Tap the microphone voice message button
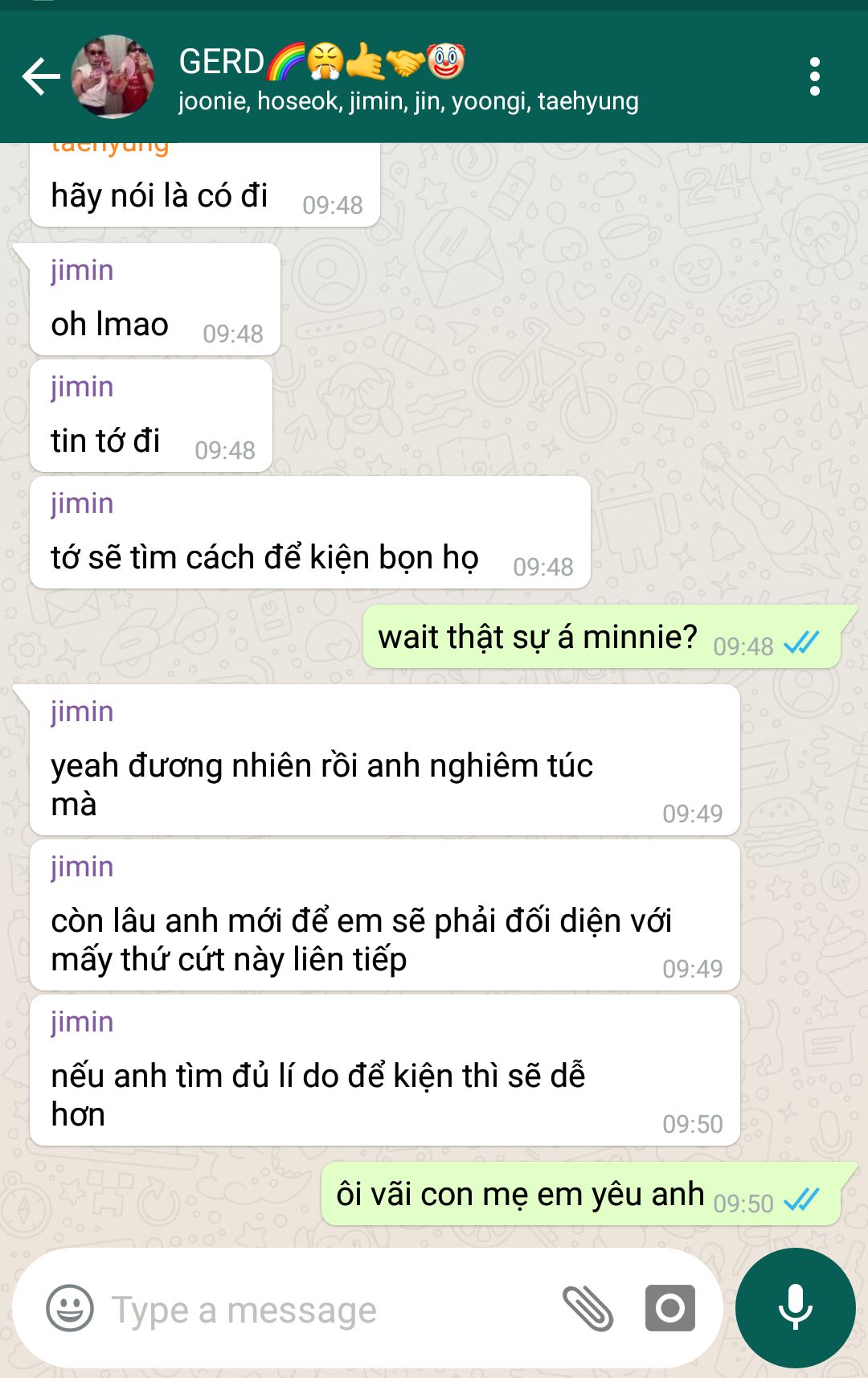The image size is (868, 1378). point(796,1308)
